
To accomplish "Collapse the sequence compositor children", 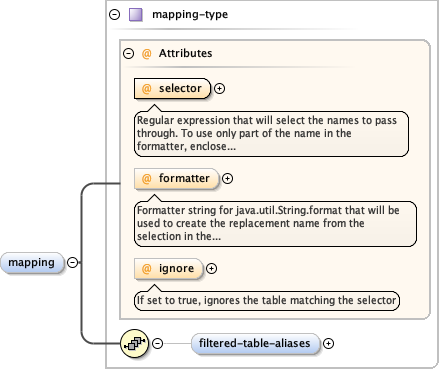I will coord(158,343).
